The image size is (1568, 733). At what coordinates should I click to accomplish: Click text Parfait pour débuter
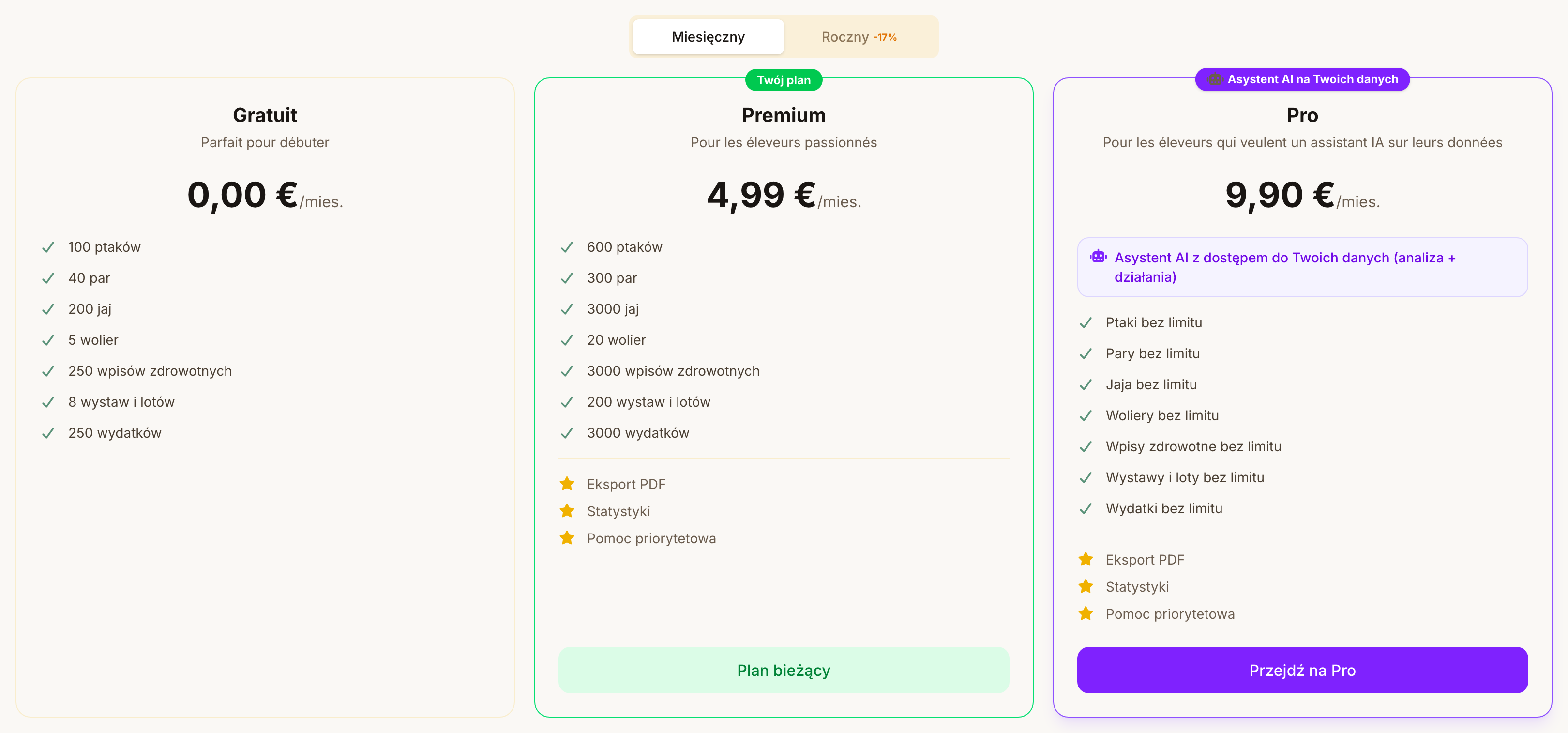pyautogui.click(x=265, y=142)
